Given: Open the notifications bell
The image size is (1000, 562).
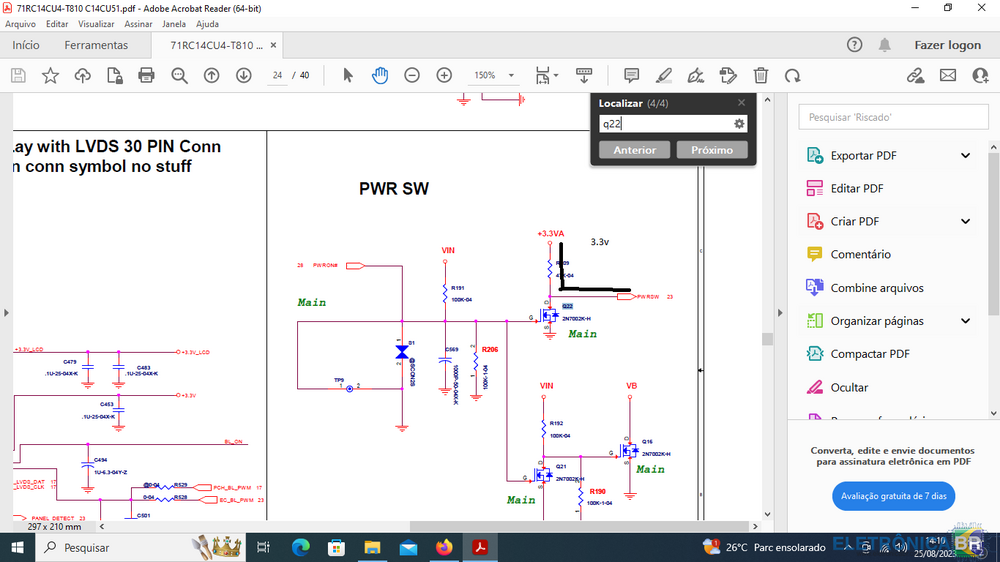Looking at the screenshot, I should (885, 45).
